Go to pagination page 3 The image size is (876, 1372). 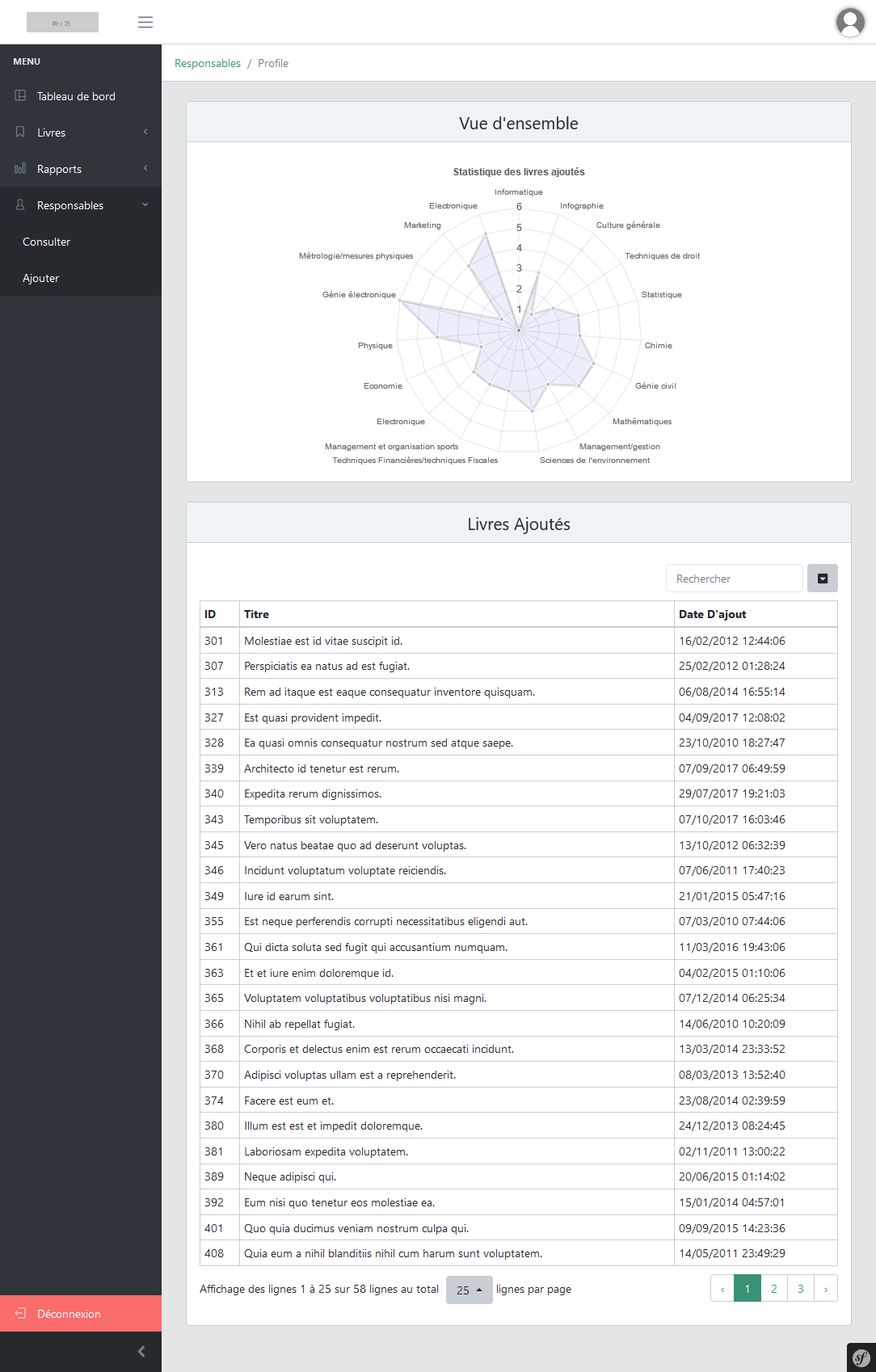[801, 1289]
